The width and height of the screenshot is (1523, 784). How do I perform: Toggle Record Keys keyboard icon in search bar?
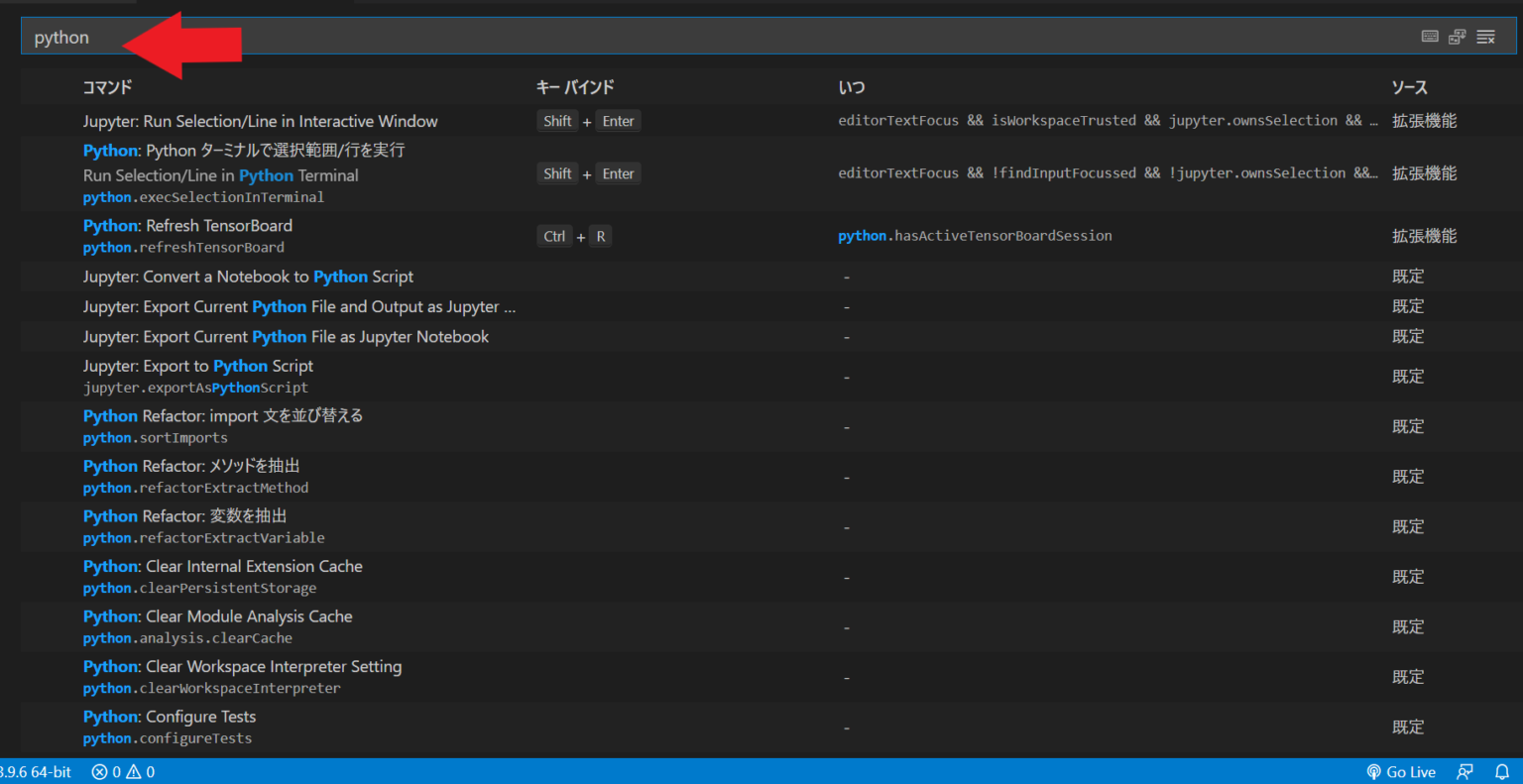(1429, 37)
